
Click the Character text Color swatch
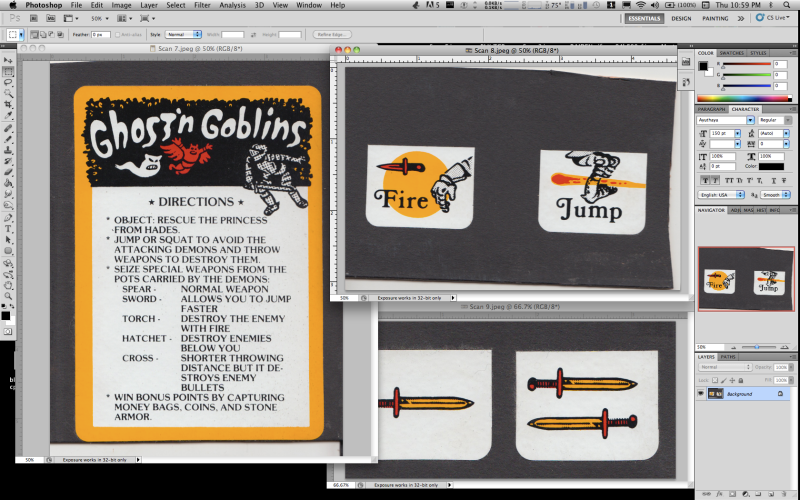pyautogui.click(x=771, y=166)
